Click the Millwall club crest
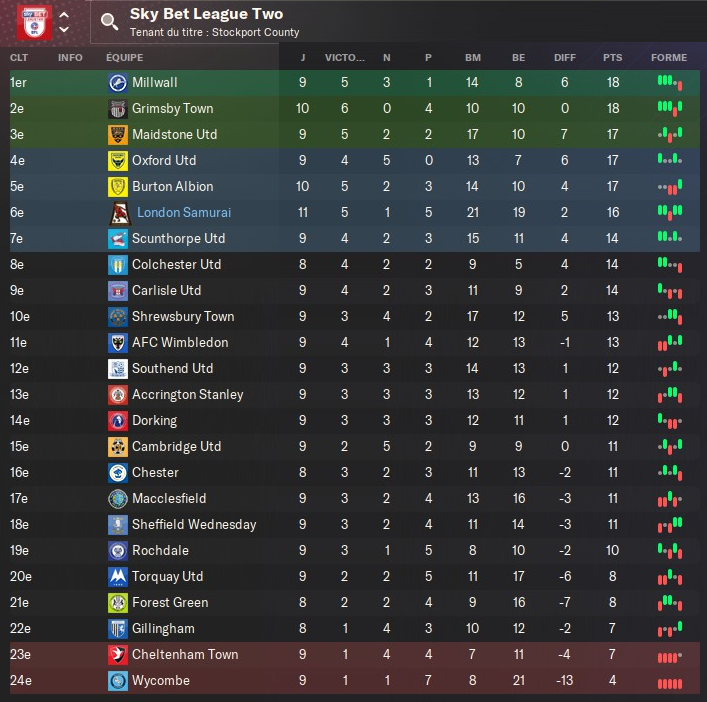707x702 pixels. click(x=118, y=83)
